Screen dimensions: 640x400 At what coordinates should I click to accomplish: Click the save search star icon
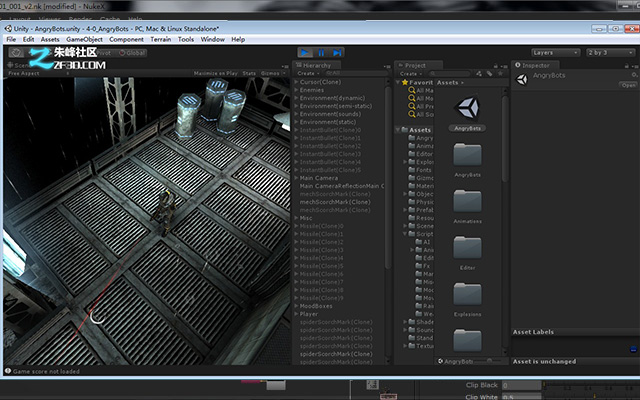[500, 74]
